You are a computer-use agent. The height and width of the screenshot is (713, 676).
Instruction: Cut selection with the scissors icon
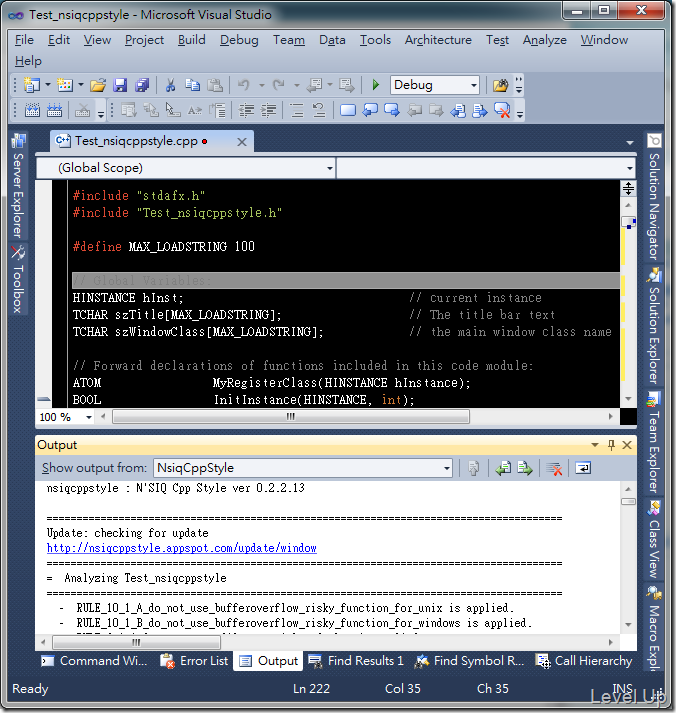point(170,85)
